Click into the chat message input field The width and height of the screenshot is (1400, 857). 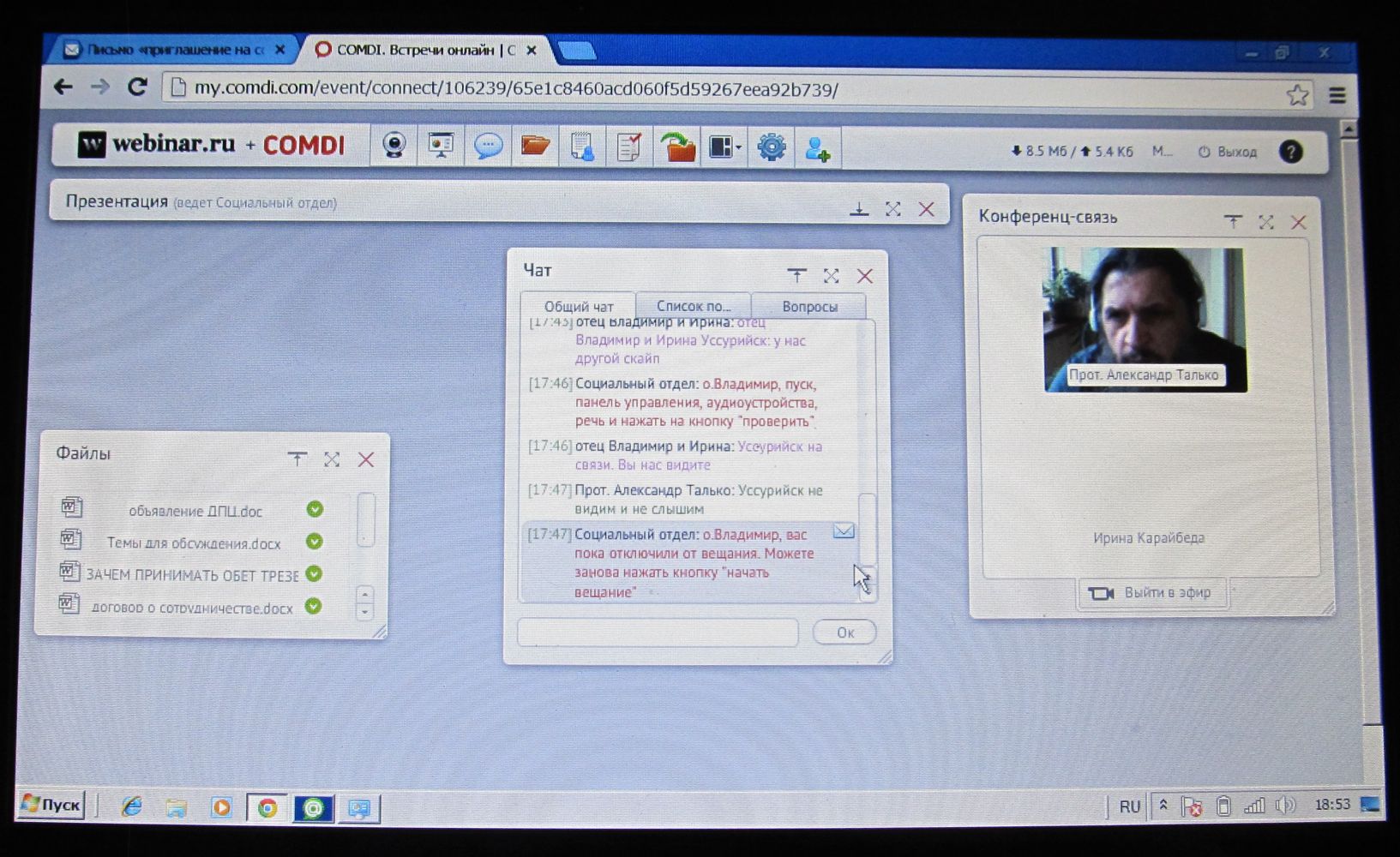(658, 632)
